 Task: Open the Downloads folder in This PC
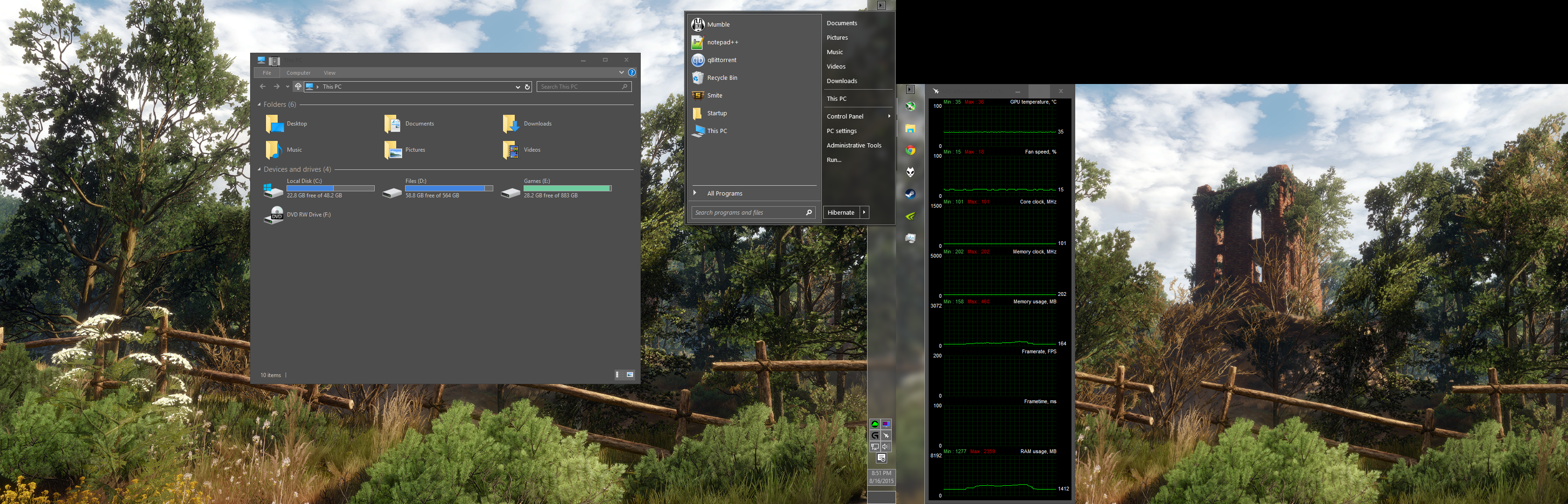coord(527,124)
